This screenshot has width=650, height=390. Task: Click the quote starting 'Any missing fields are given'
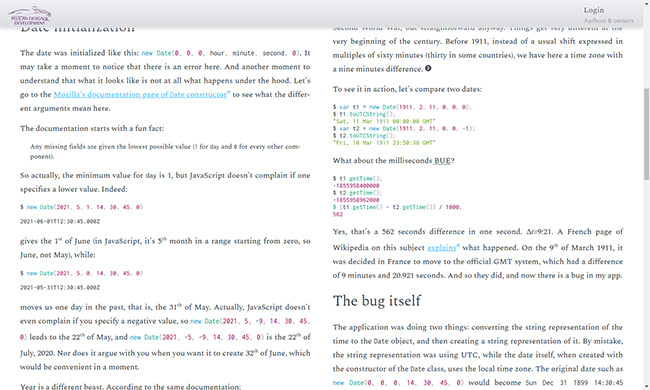pyautogui.click(x=165, y=151)
